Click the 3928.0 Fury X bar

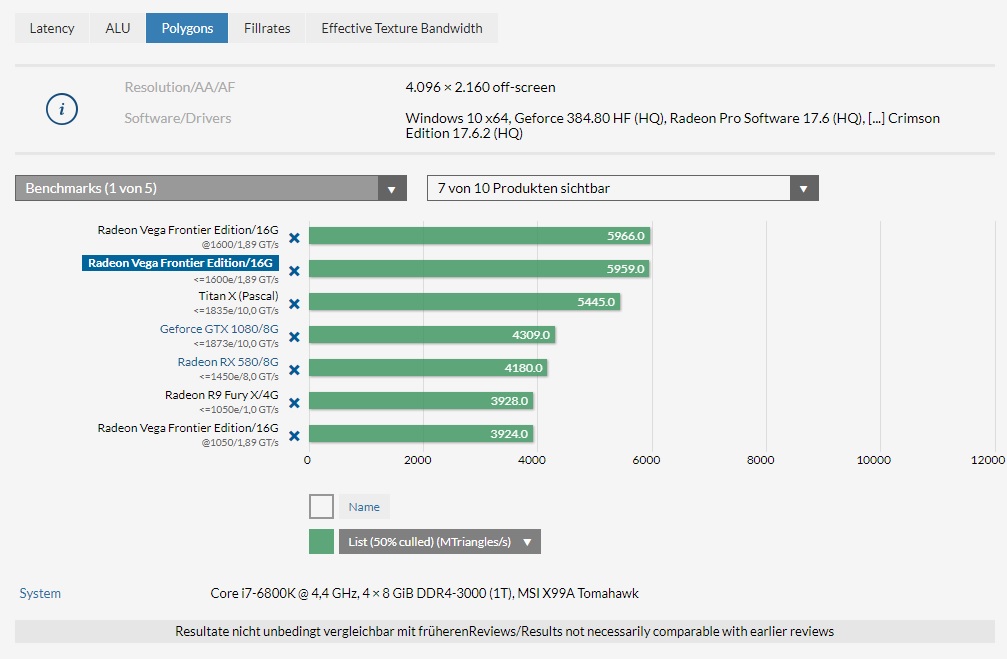point(421,401)
